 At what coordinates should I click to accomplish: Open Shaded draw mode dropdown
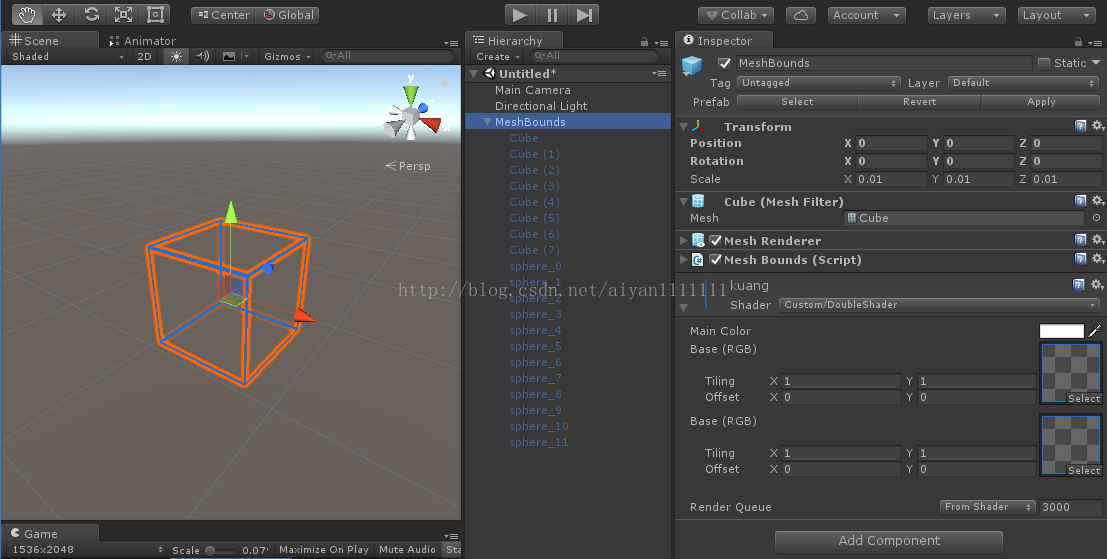67,56
